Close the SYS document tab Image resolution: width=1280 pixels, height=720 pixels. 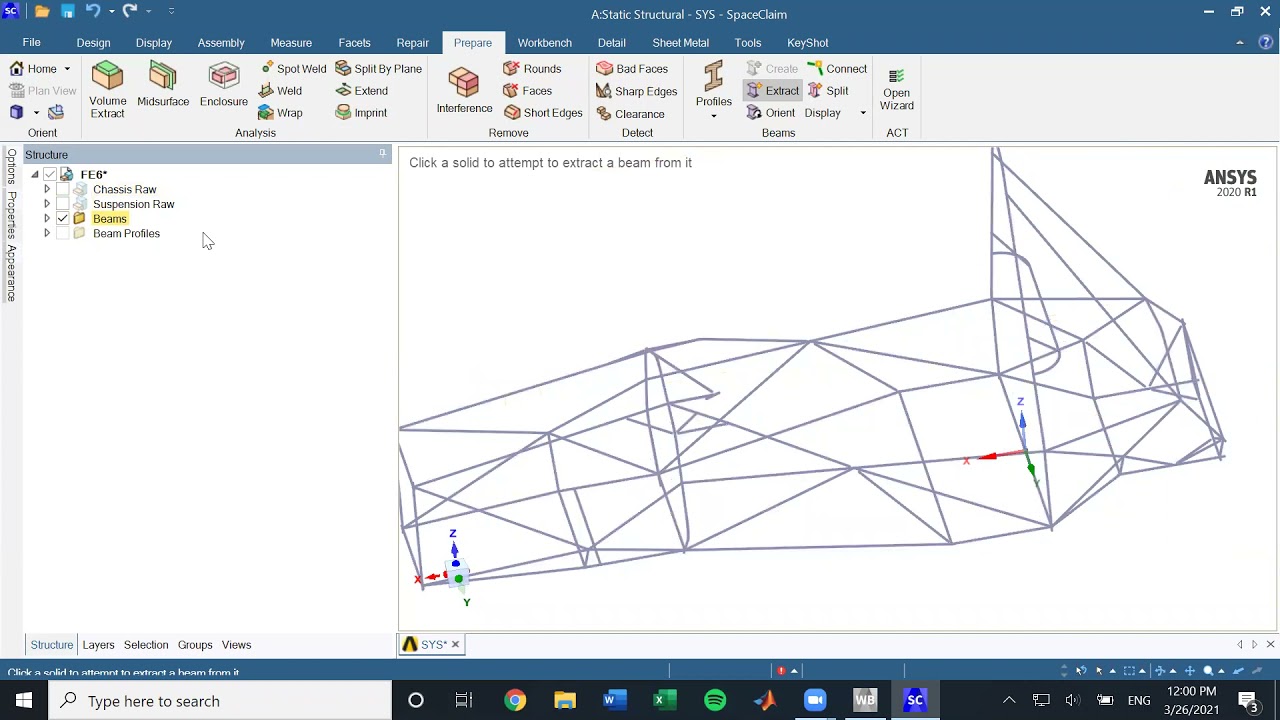click(455, 645)
